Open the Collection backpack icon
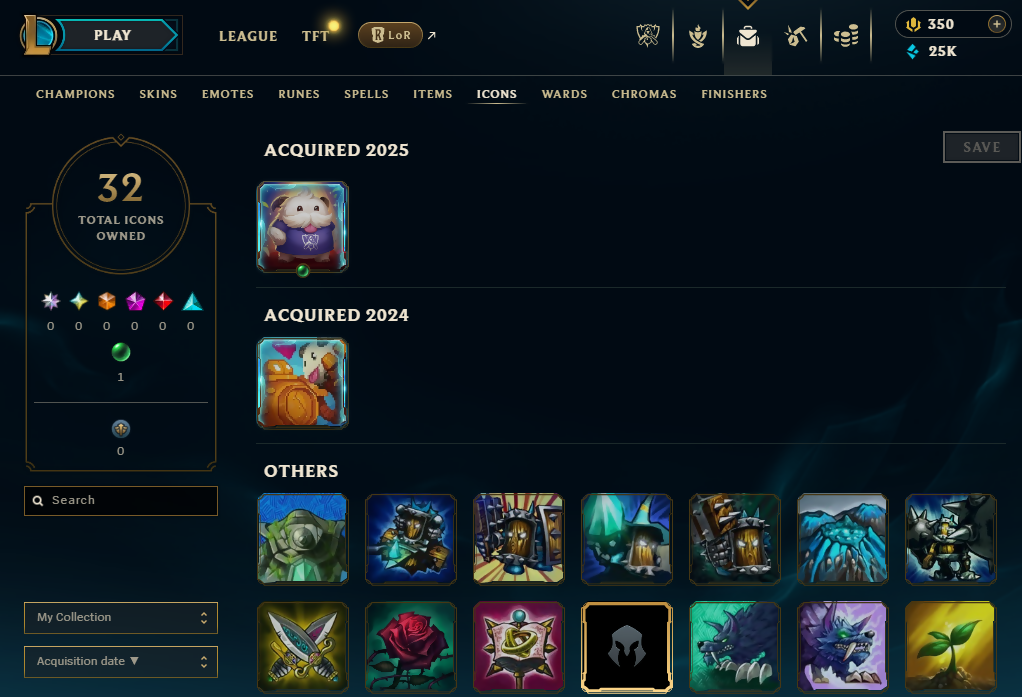1022x697 pixels. pyautogui.click(x=748, y=37)
